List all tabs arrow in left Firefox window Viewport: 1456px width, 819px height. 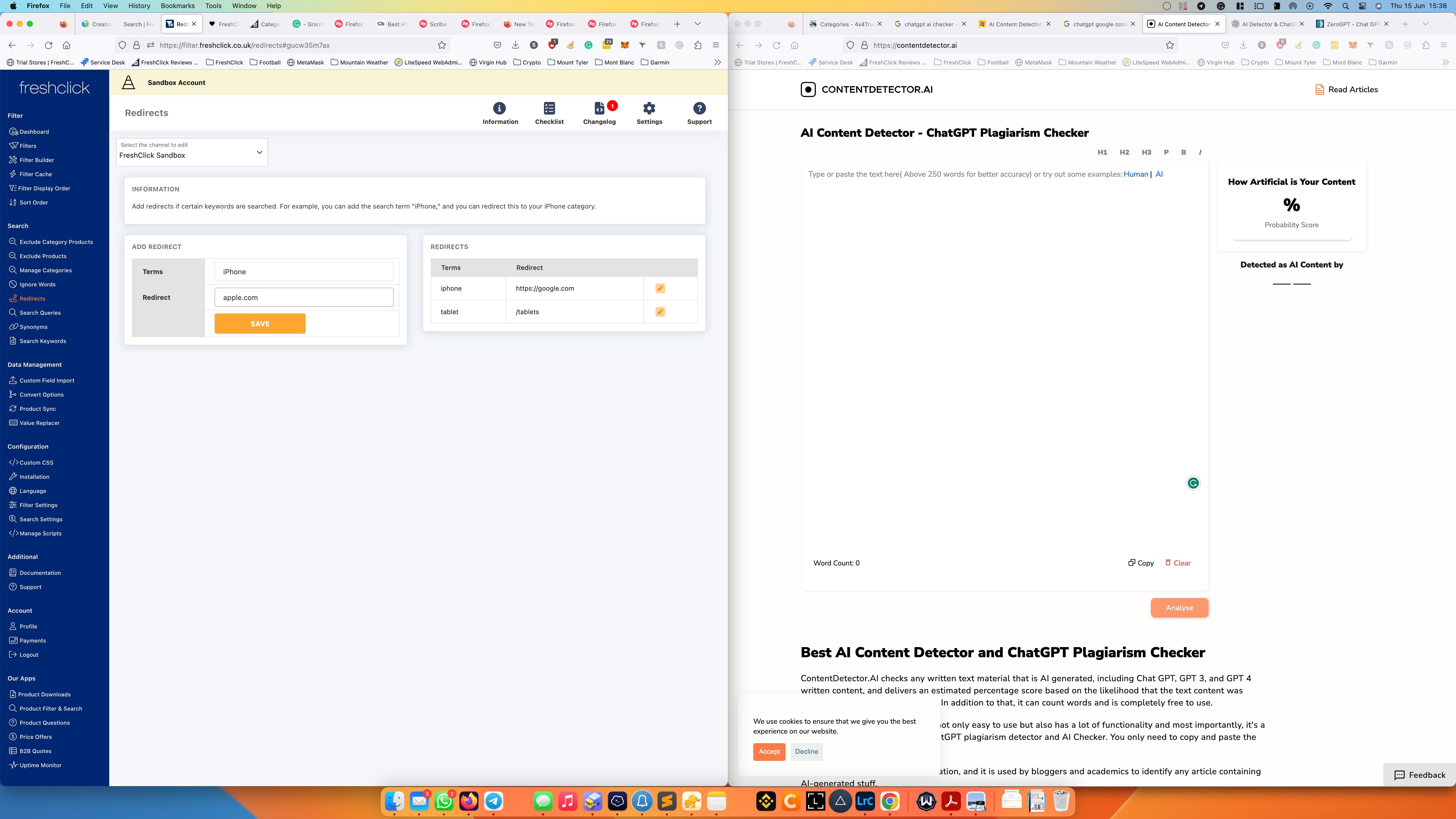[x=697, y=24]
